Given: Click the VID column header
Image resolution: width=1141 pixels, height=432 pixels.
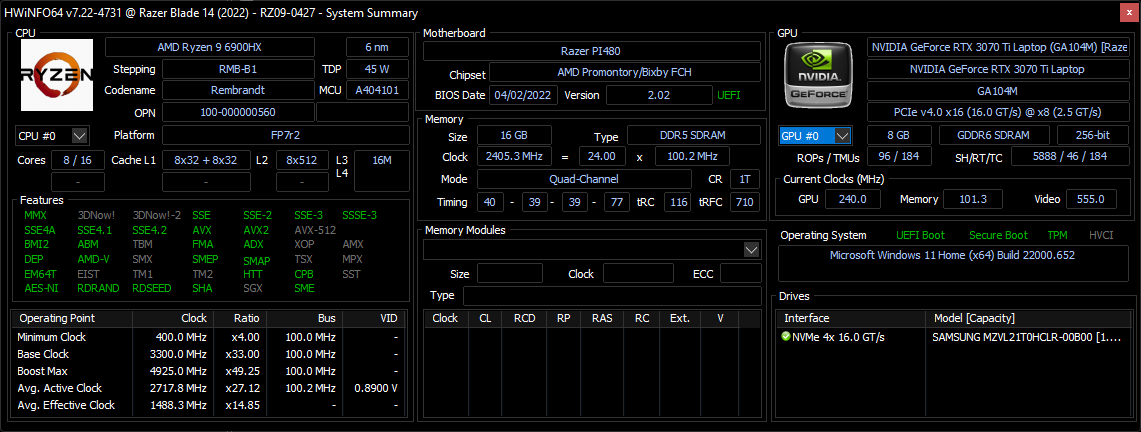Looking at the screenshot, I should coord(373,319).
